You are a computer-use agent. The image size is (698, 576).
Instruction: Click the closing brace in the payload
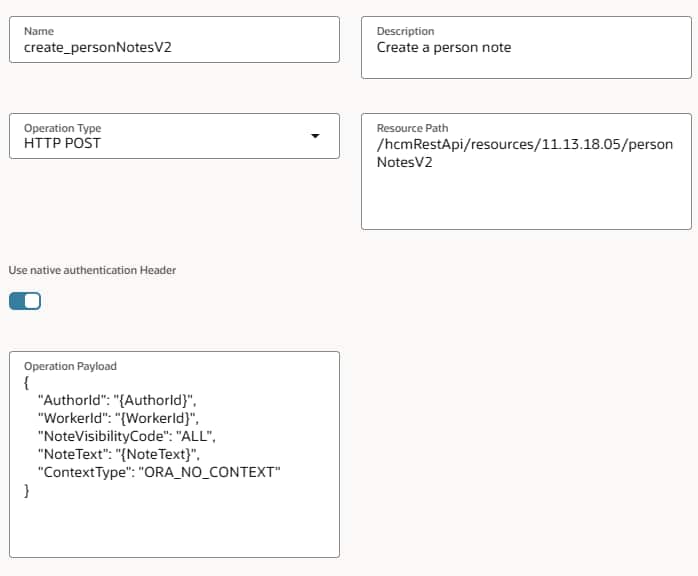[x=27, y=490]
